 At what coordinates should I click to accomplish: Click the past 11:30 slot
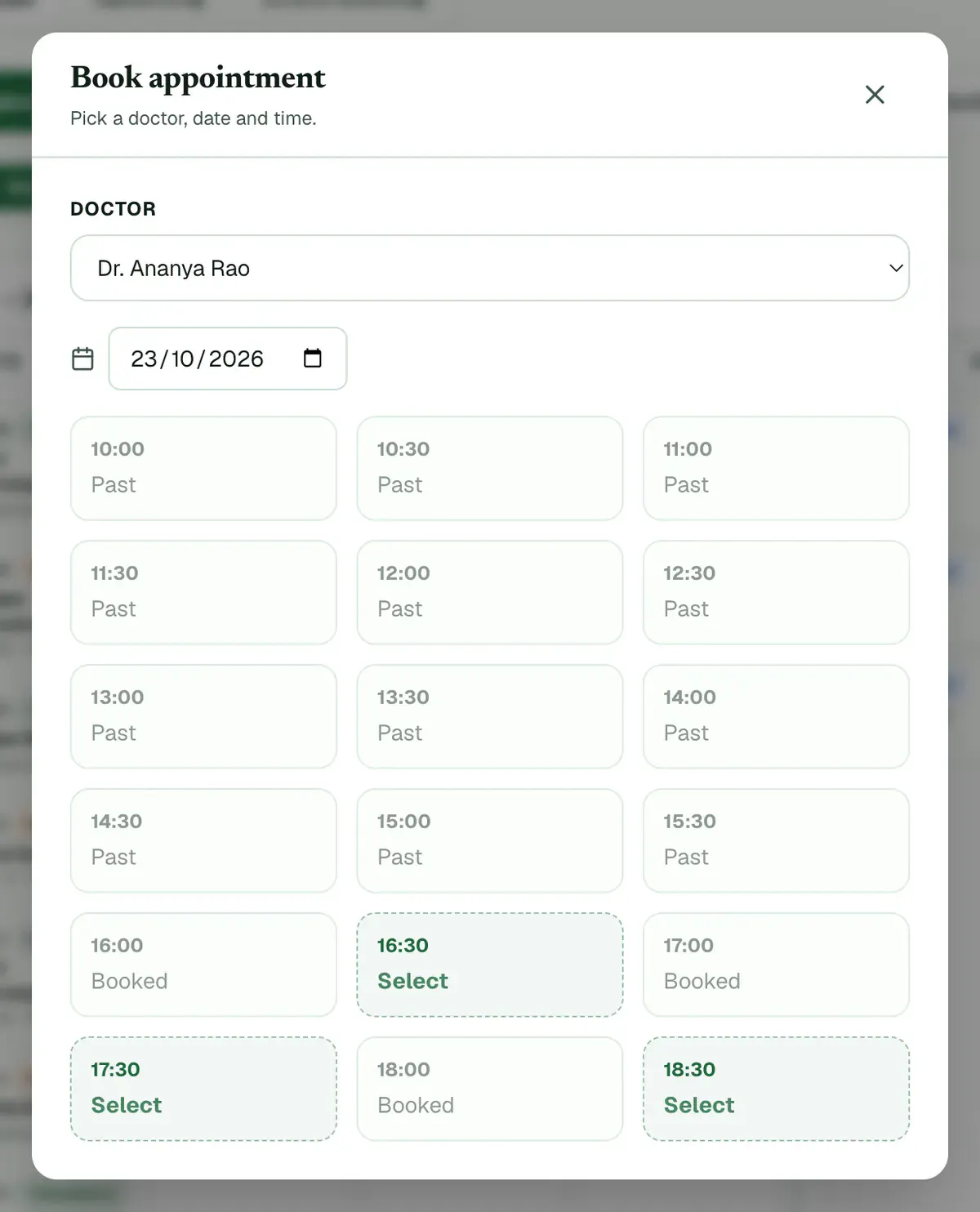(203, 592)
